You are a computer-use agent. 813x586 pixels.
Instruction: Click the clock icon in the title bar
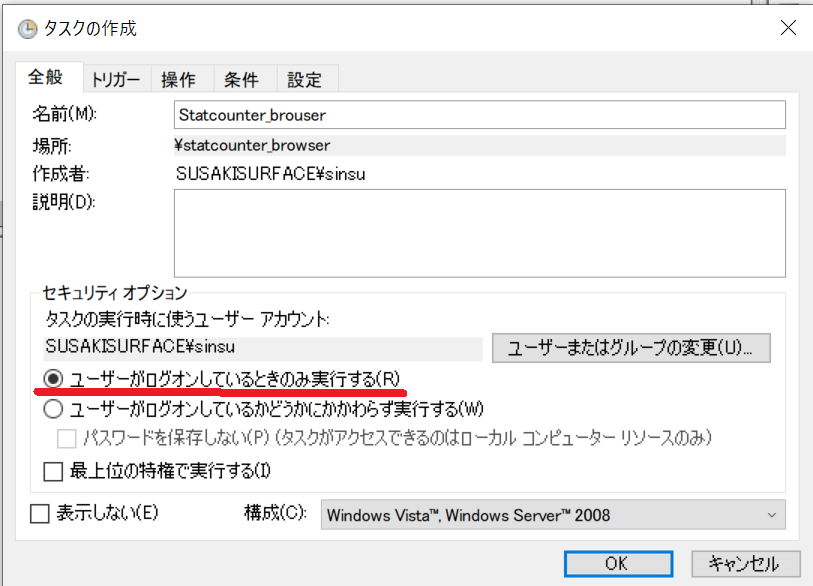tap(27, 29)
